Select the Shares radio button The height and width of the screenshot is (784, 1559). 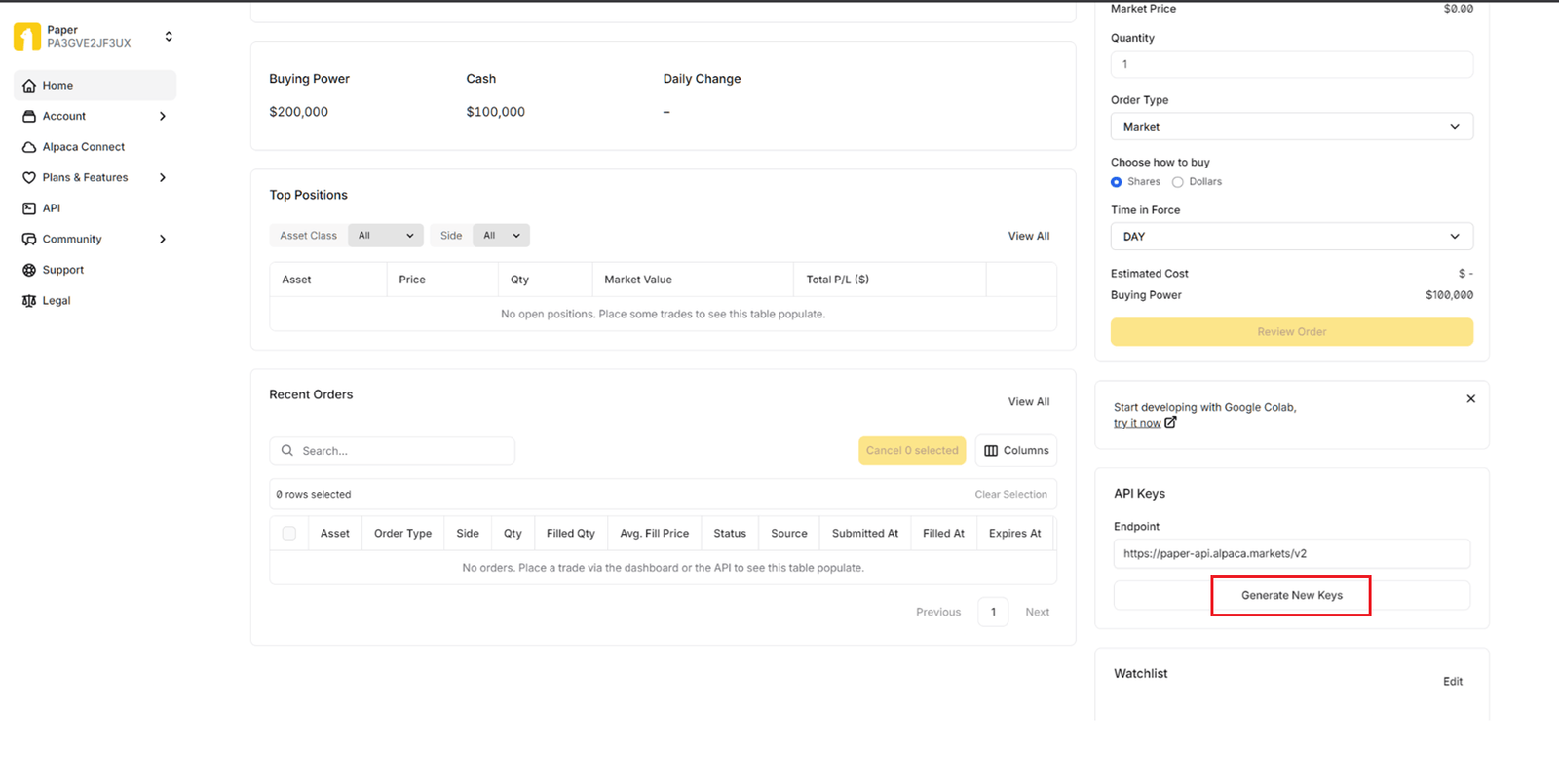(1117, 182)
